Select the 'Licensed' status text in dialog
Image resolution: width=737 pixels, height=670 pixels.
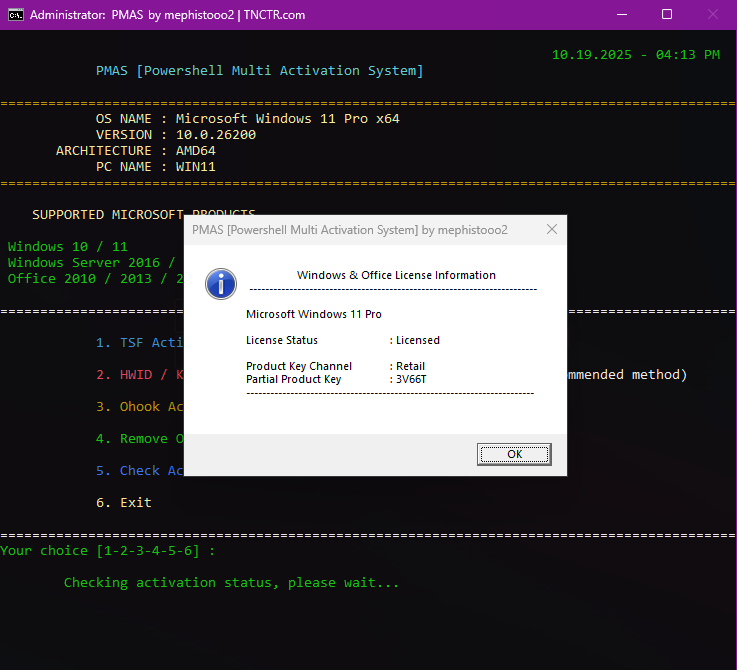pos(418,340)
